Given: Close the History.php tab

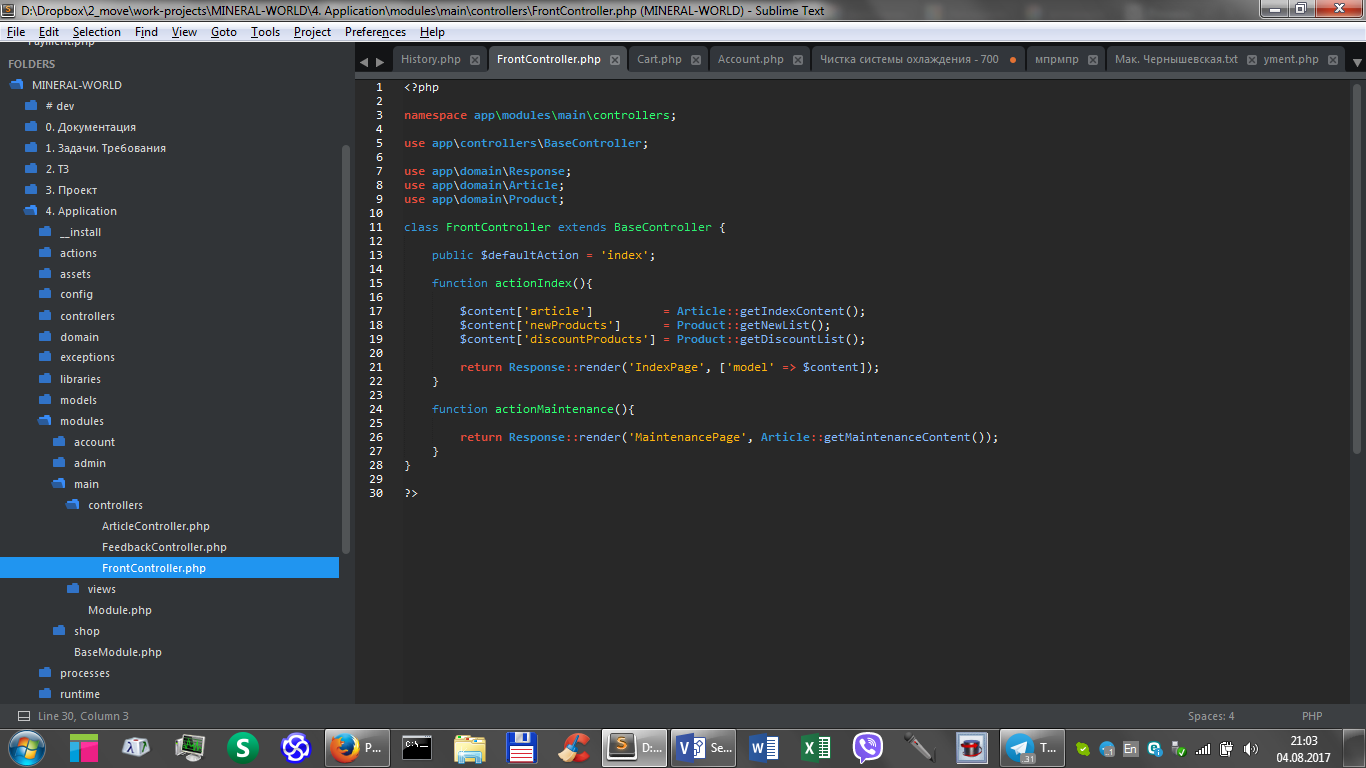Looking at the screenshot, I should click(x=475, y=60).
